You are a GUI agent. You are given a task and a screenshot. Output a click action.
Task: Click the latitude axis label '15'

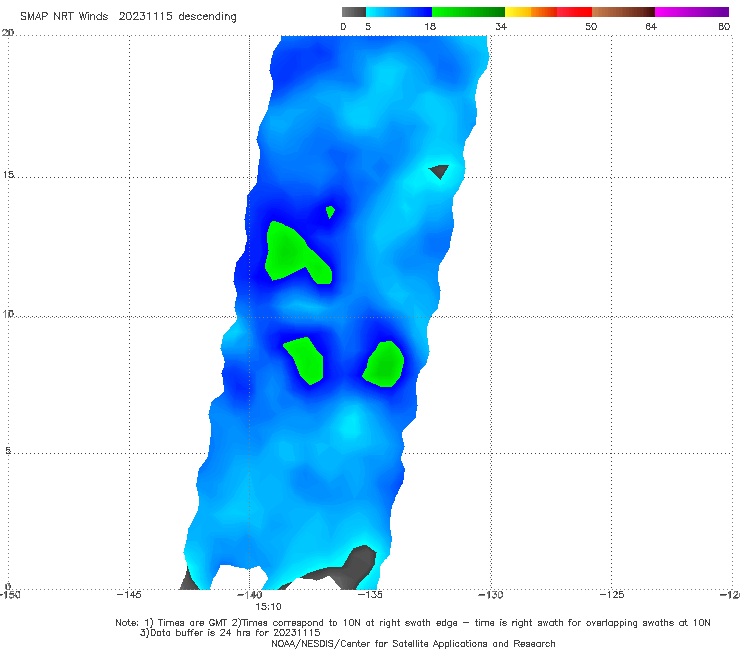tap(8, 175)
